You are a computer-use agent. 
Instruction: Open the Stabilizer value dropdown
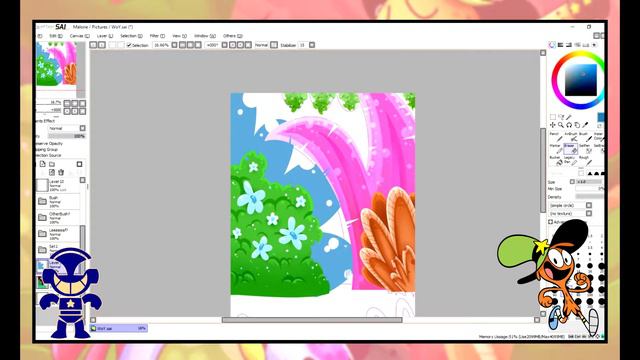312,45
